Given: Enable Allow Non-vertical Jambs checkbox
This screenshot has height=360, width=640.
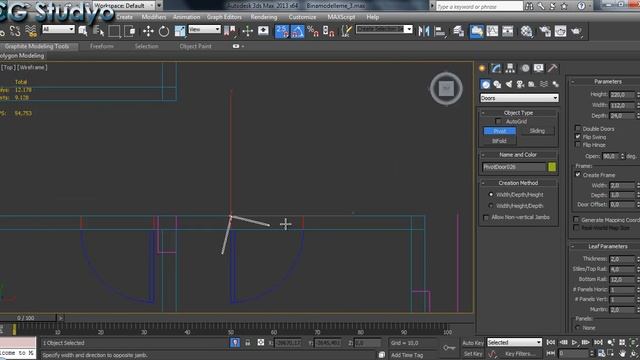Looking at the screenshot, I should 486,217.
